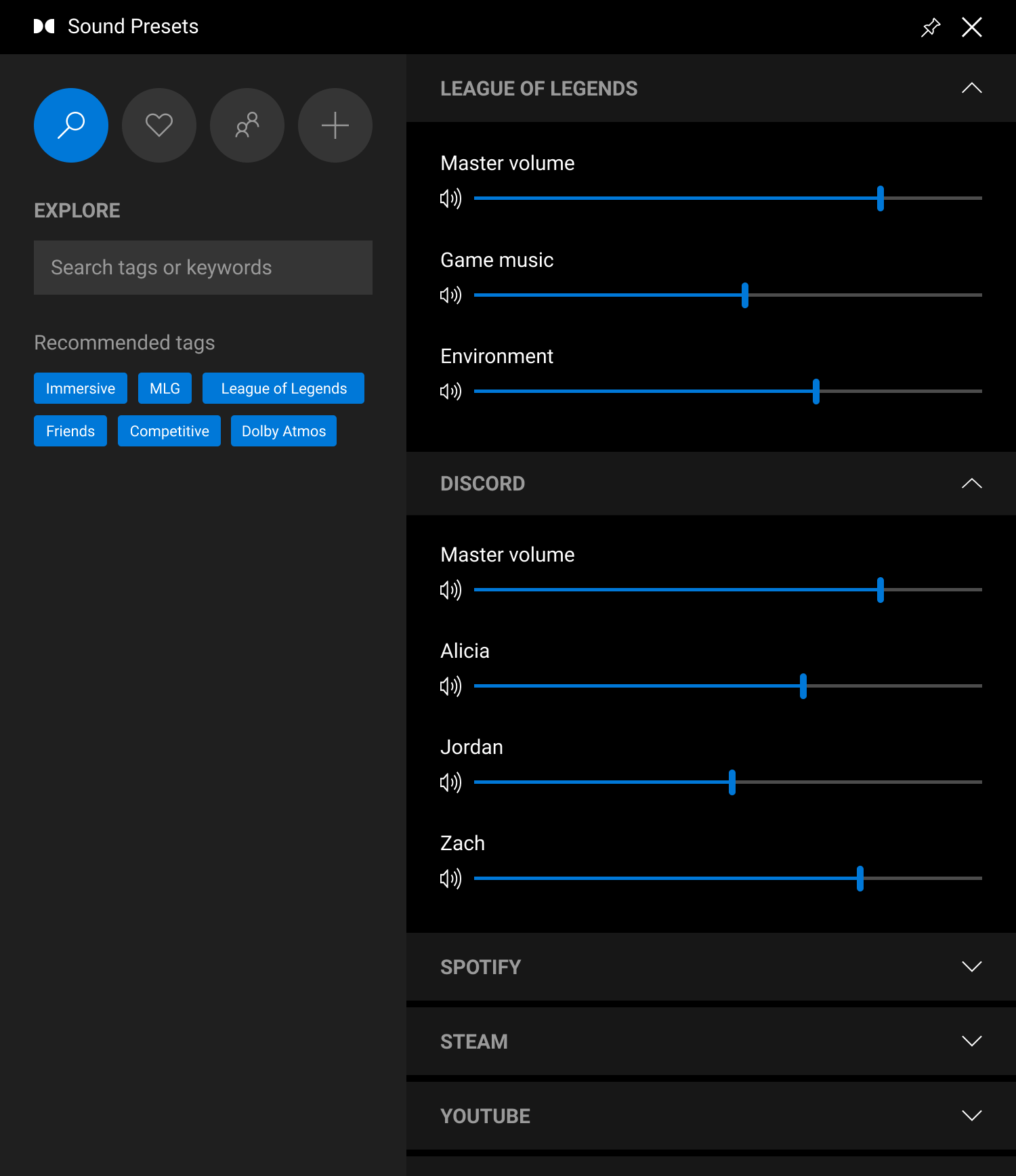
Task: Click the YOUTUBE header text
Action: (485, 1116)
